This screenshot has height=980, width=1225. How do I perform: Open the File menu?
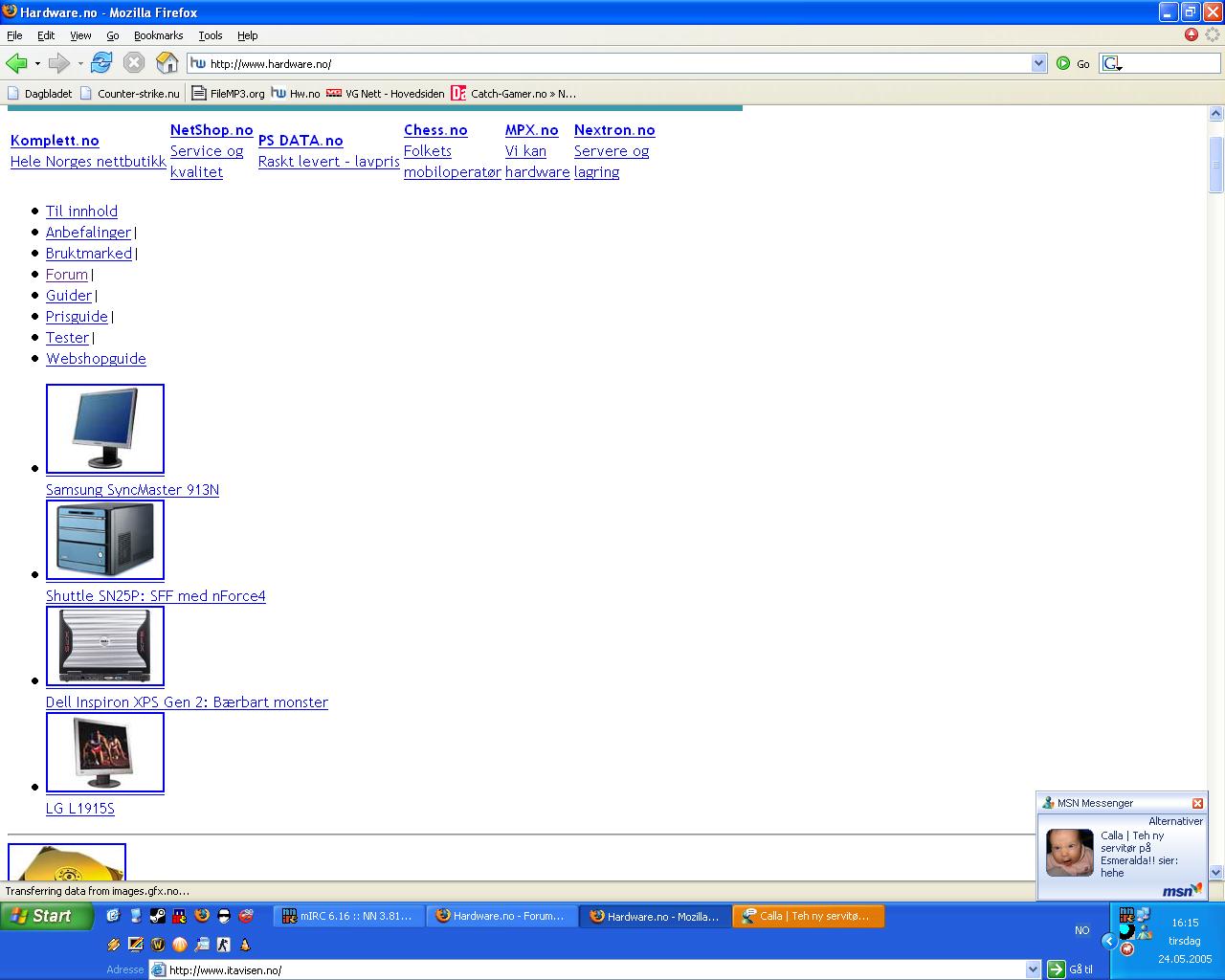coord(14,35)
